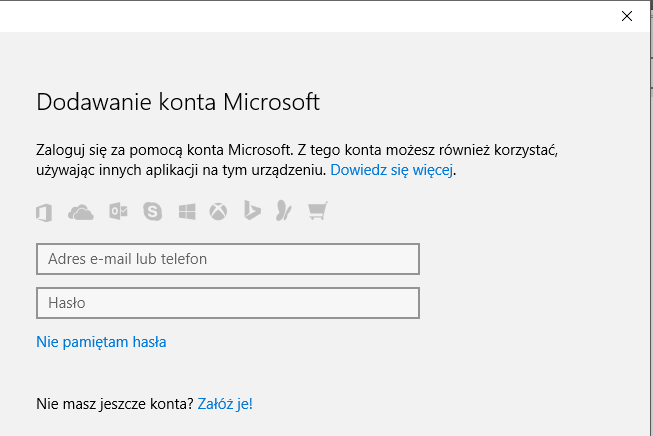Open the 'Załóż je!' sign-up link
The height and width of the screenshot is (436, 653).
225,404
